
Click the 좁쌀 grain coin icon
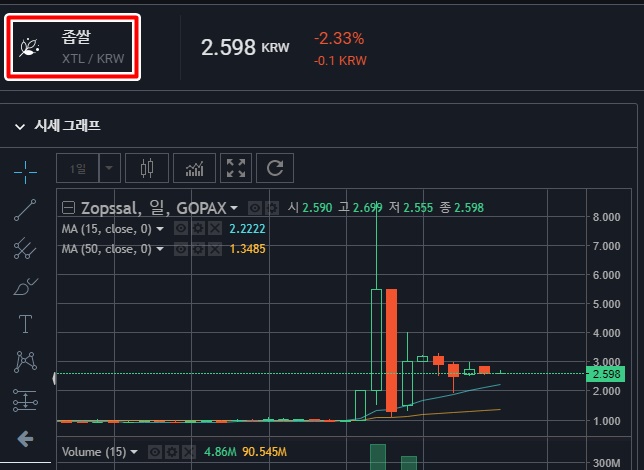point(30,47)
